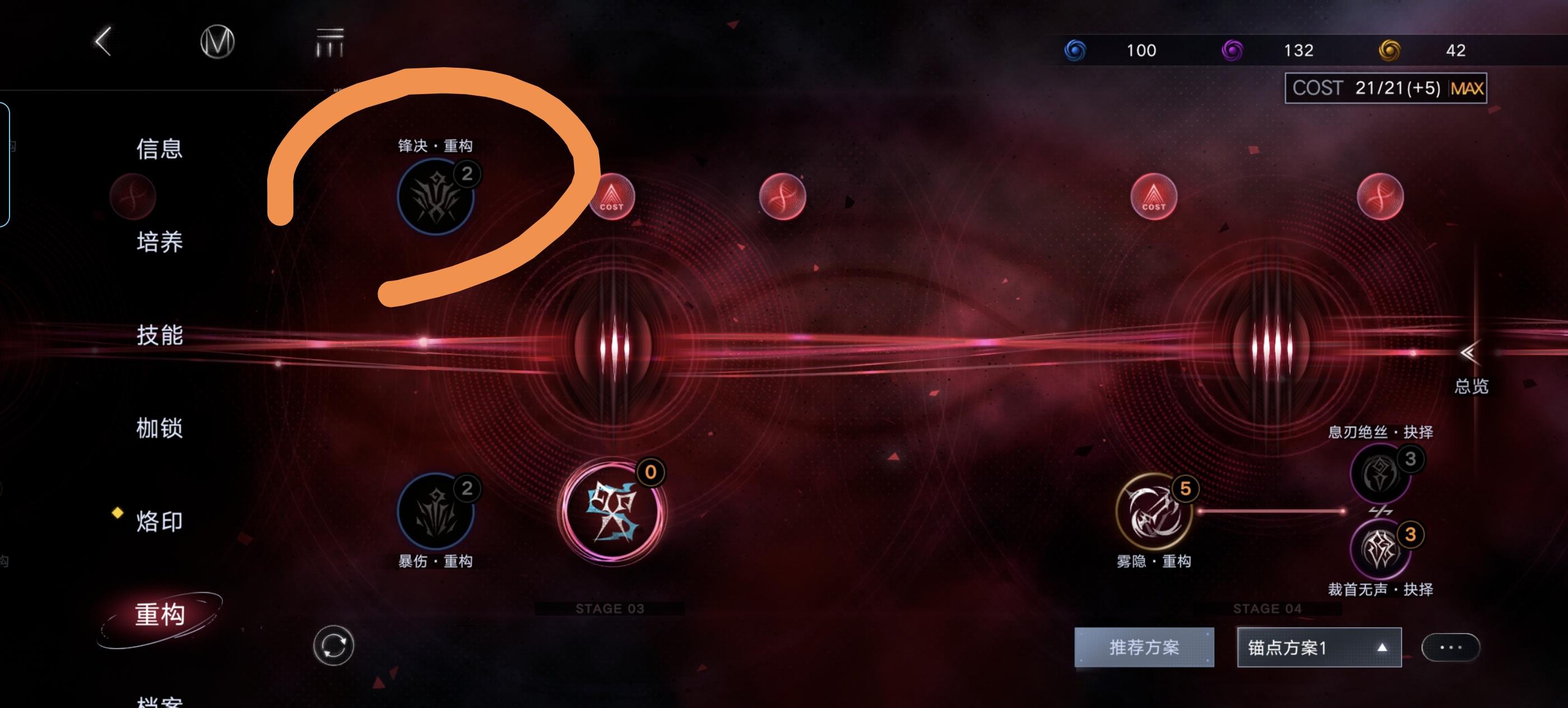Open the three-line menu icon
The image size is (1568, 708).
pyautogui.click(x=330, y=42)
